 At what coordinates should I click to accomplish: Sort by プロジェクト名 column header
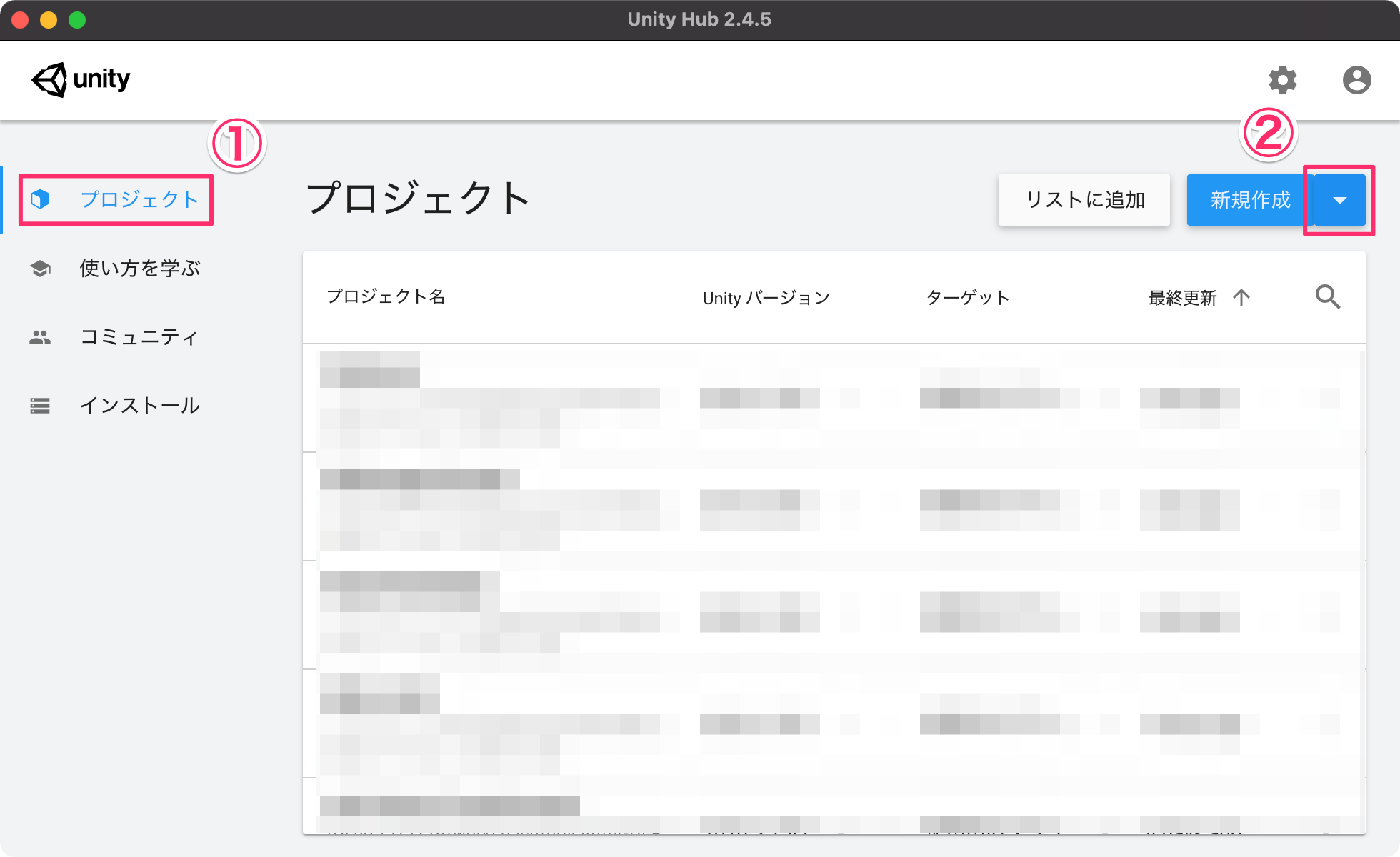pos(386,296)
